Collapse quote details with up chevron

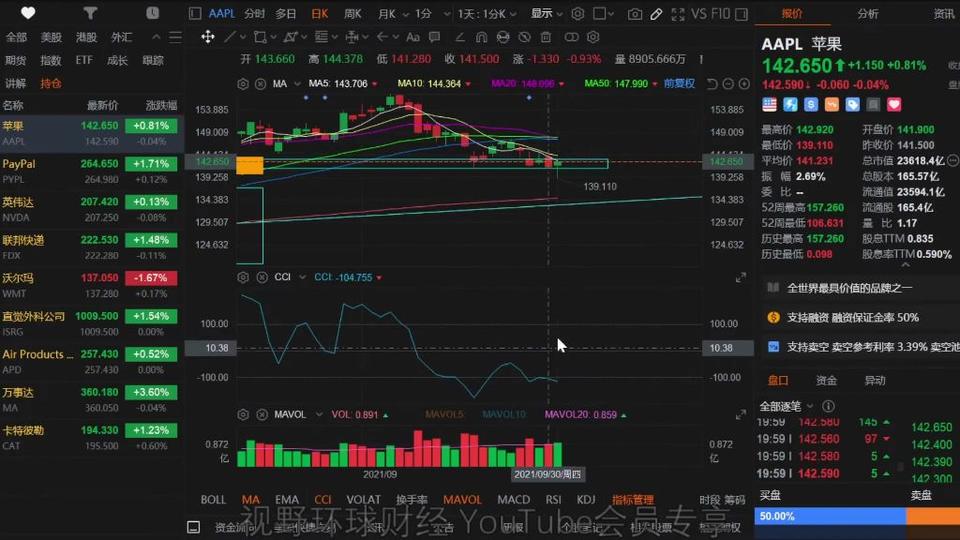coord(906,265)
